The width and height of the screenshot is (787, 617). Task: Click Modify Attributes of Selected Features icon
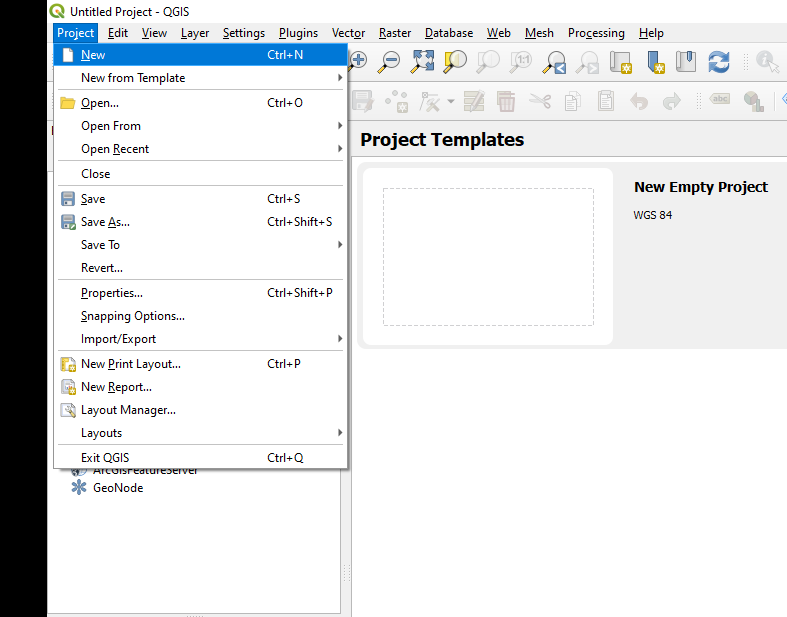tap(474, 101)
